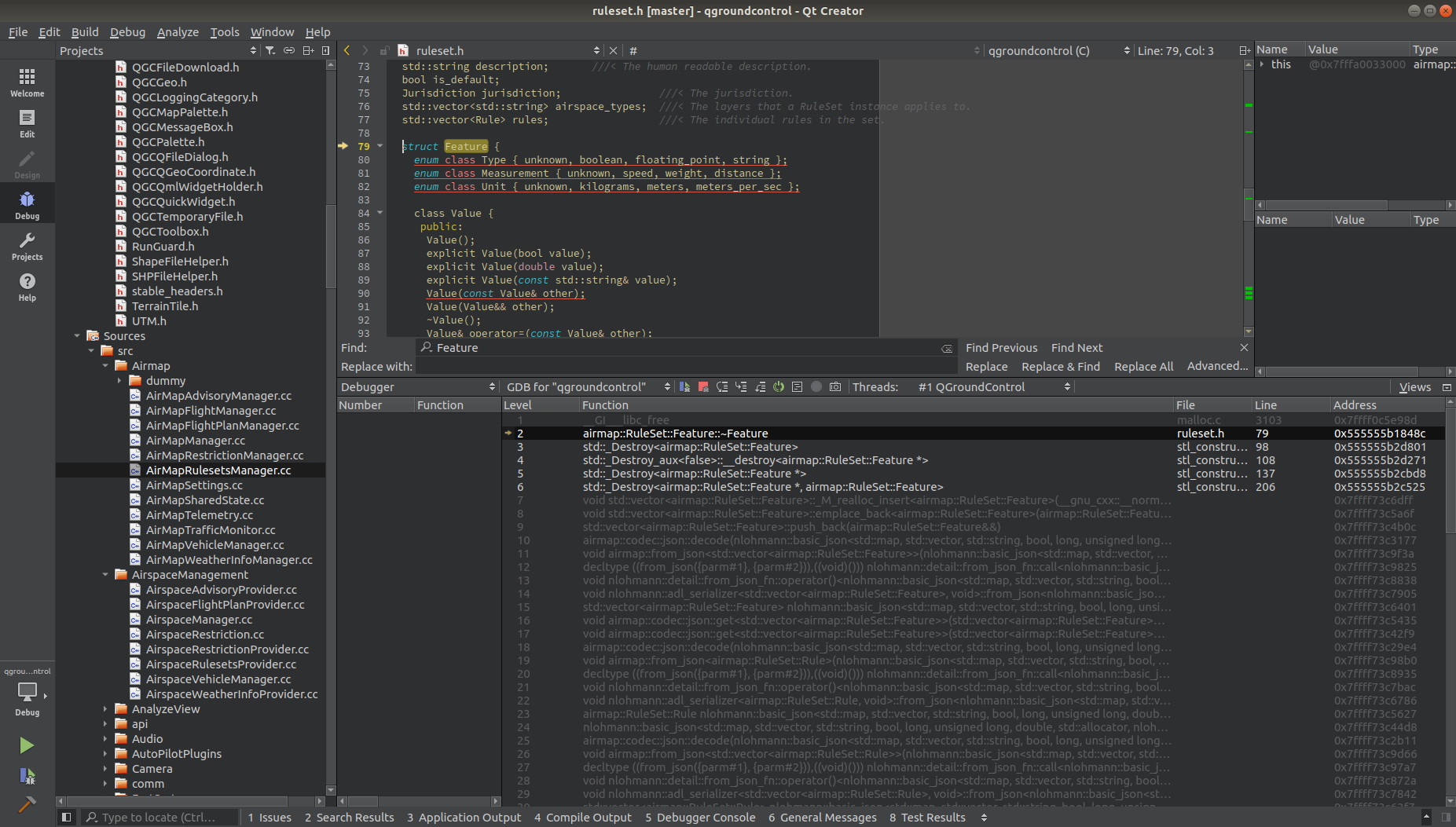Image resolution: width=1456 pixels, height=827 pixels.
Task: Open the Threads QGroundControl dropdown
Action: coord(994,386)
